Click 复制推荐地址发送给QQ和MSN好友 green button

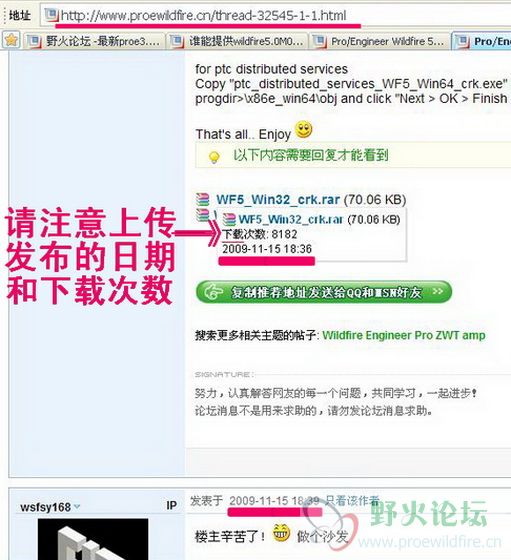[324, 292]
